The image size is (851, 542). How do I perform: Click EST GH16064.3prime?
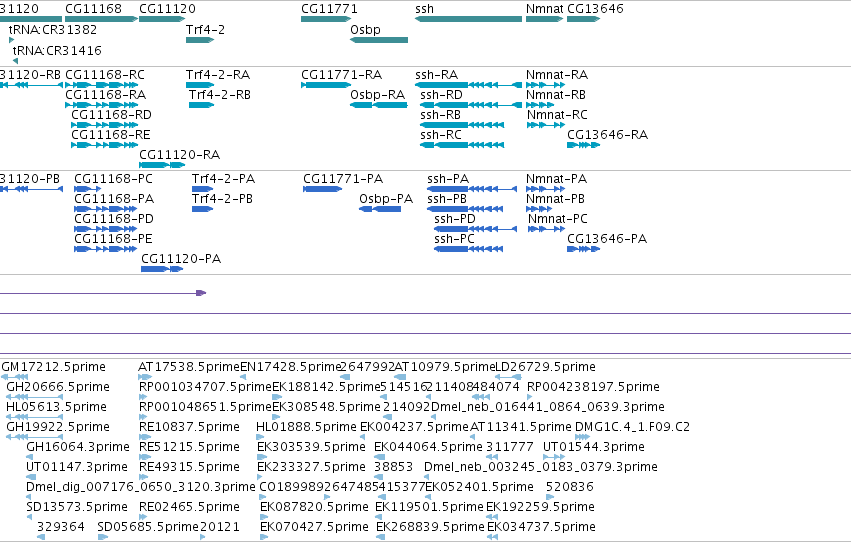click(78, 448)
